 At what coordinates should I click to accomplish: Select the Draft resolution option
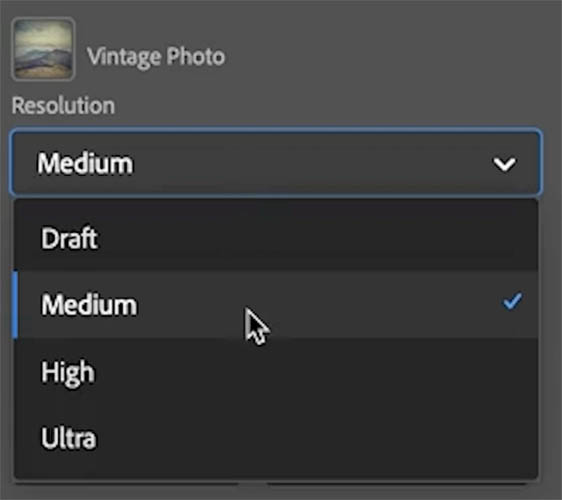coord(276,238)
